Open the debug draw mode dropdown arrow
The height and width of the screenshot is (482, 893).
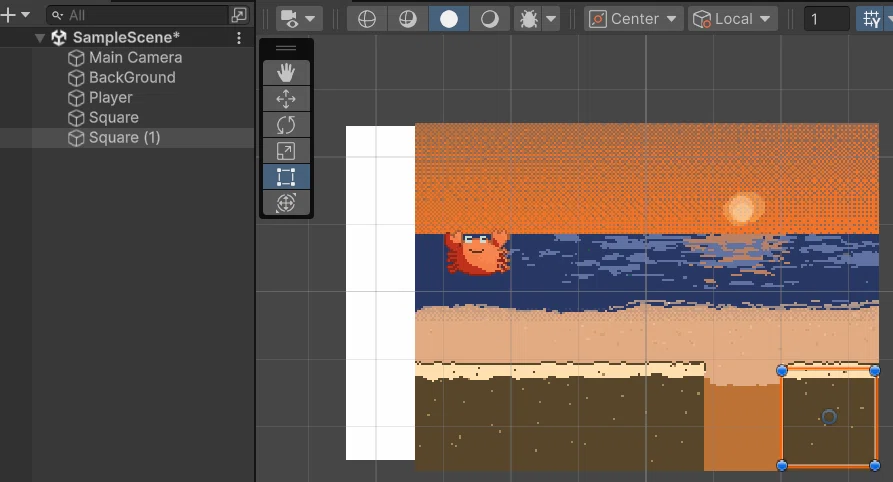pyautogui.click(x=551, y=19)
